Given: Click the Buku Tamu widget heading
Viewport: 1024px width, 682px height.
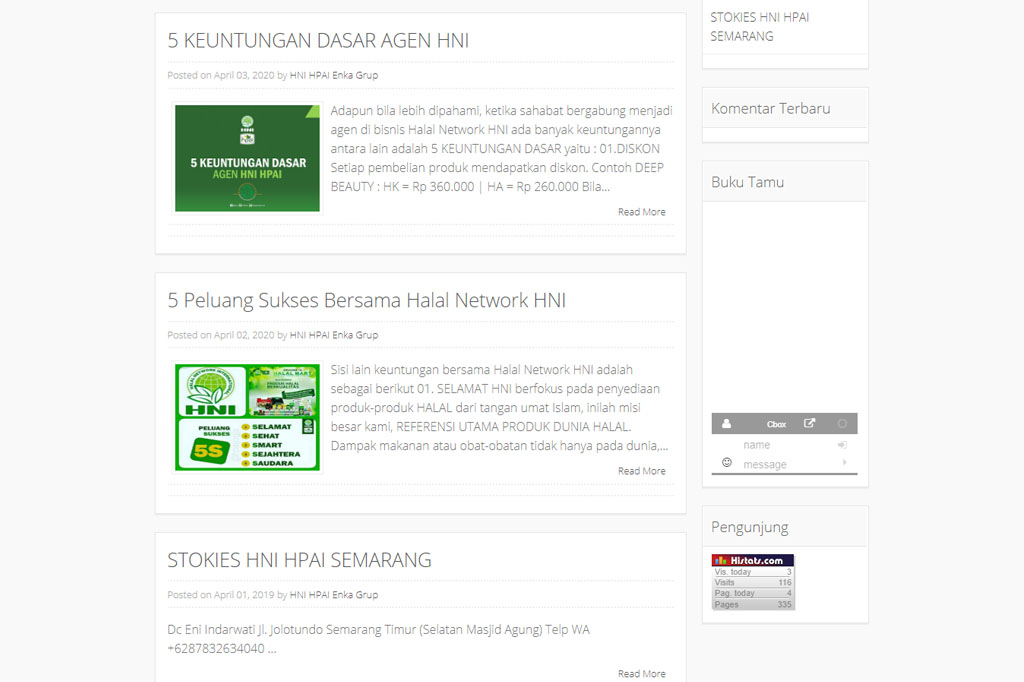Looking at the screenshot, I should coord(747,182).
